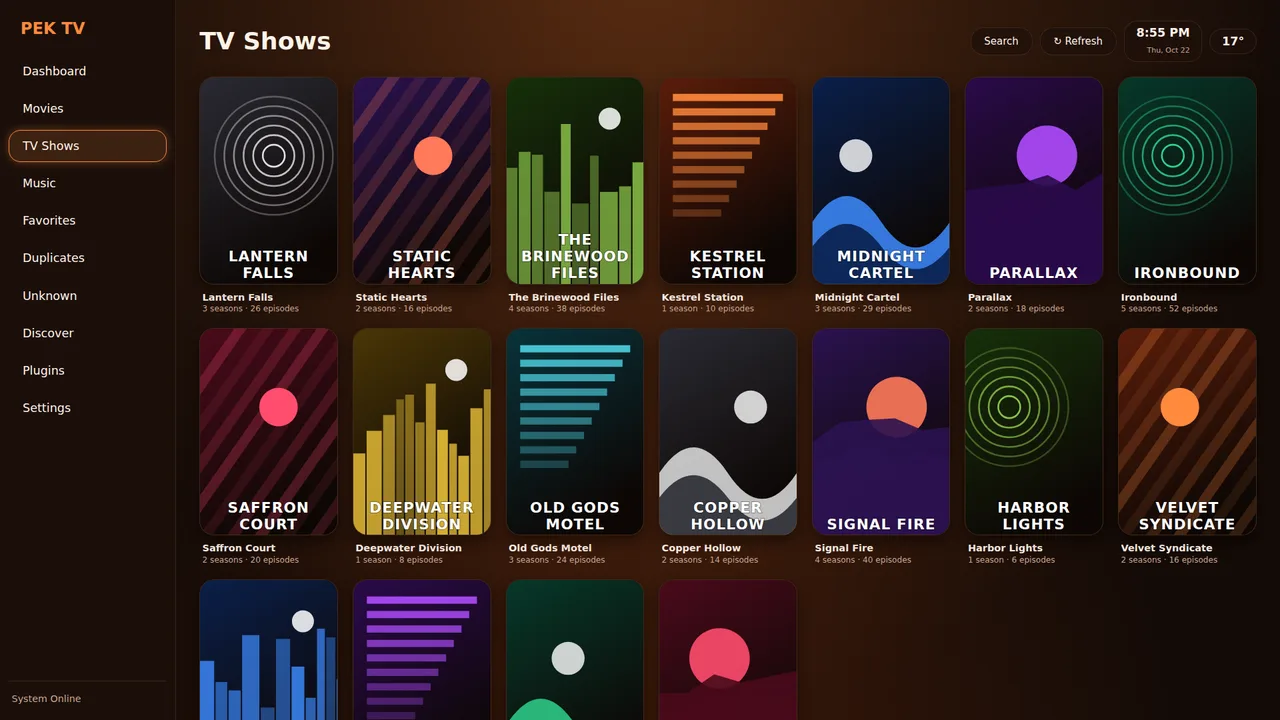The width and height of the screenshot is (1280, 720).
Task: Open the Signal Fire poster
Action: (x=881, y=432)
